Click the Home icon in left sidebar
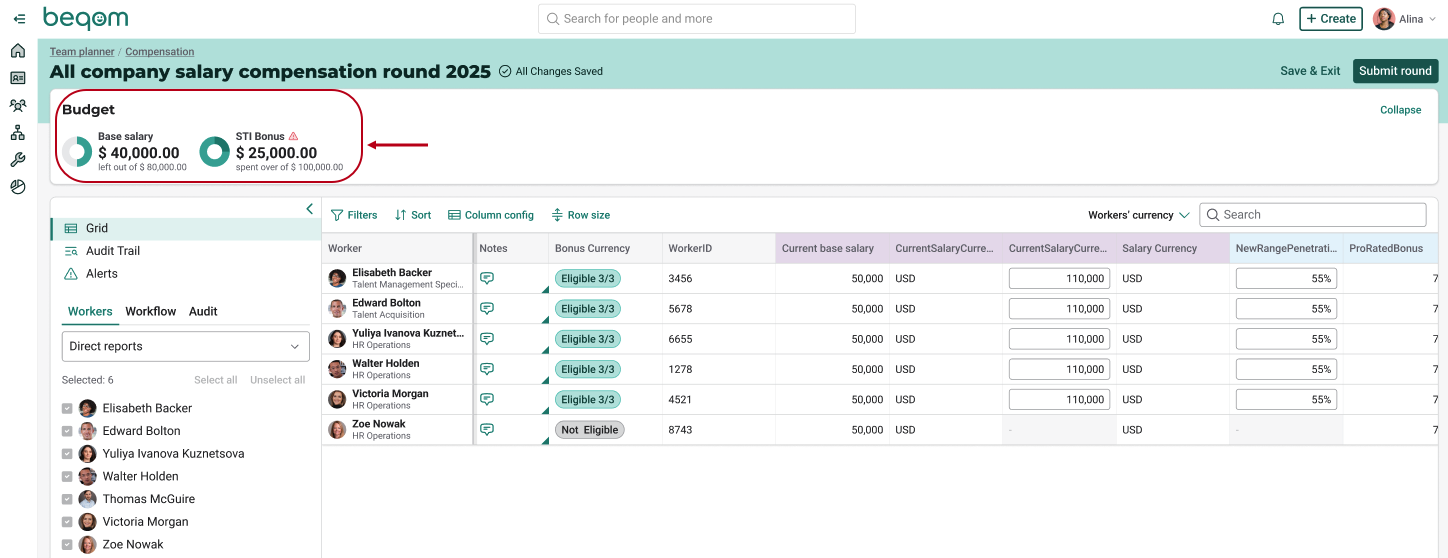The image size is (1448, 558). coord(18,50)
